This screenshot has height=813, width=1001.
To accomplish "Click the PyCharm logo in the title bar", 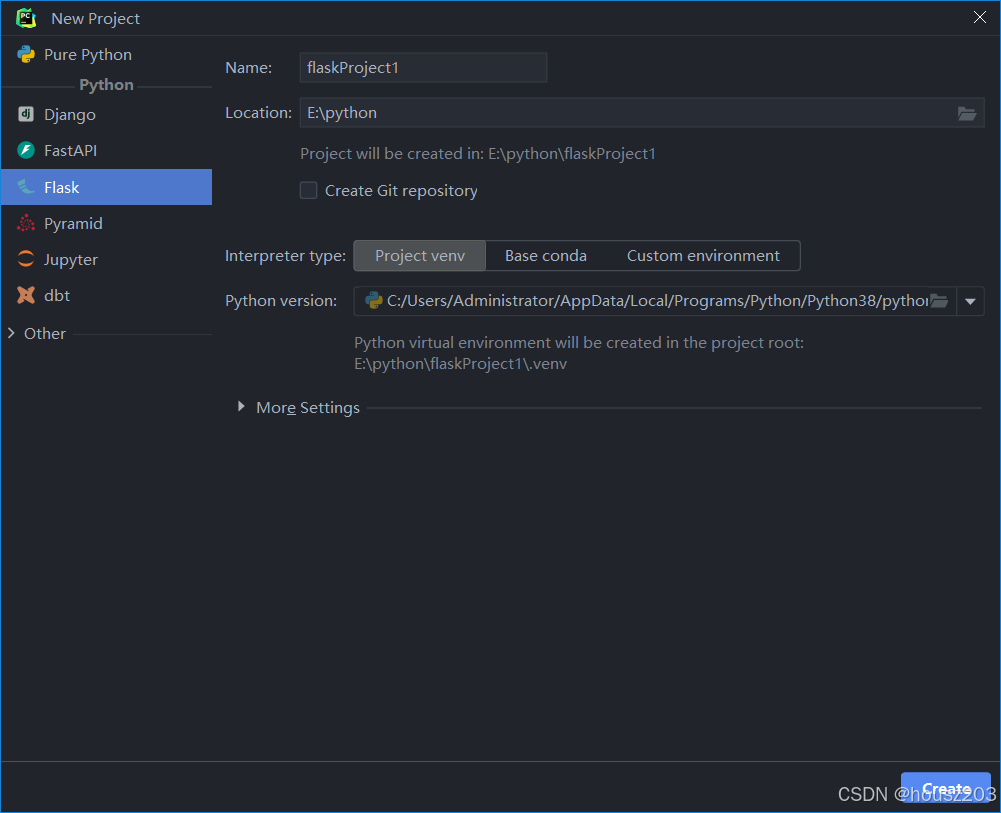I will [x=25, y=17].
